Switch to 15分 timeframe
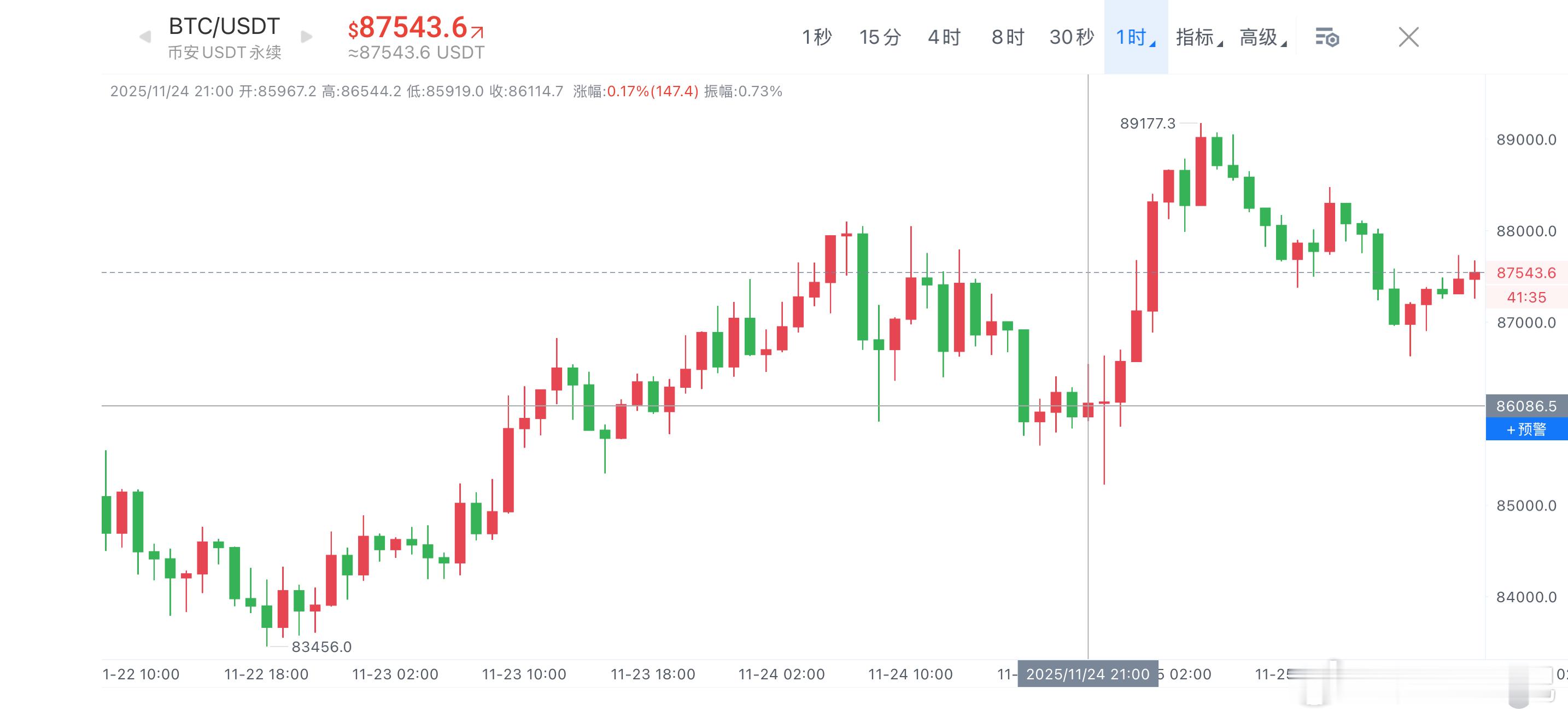Screen dimensions: 1568x722 tap(880, 37)
